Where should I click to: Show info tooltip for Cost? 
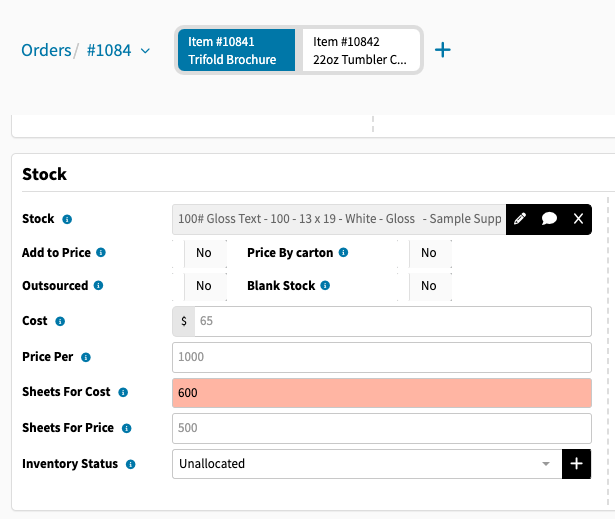(60, 321)
